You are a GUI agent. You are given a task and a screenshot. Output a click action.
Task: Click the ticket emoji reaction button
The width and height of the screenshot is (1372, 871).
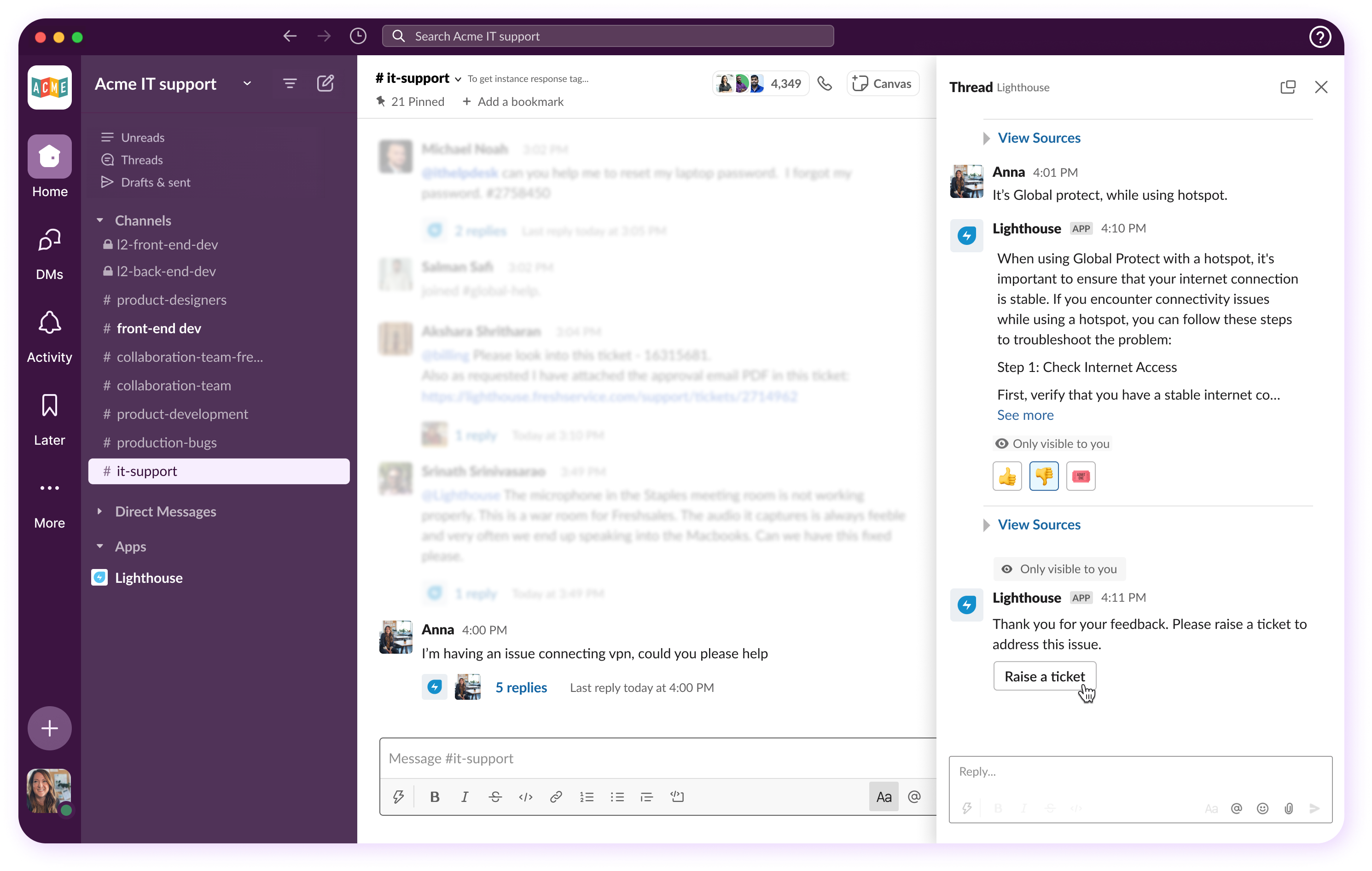click(1080, 476)
